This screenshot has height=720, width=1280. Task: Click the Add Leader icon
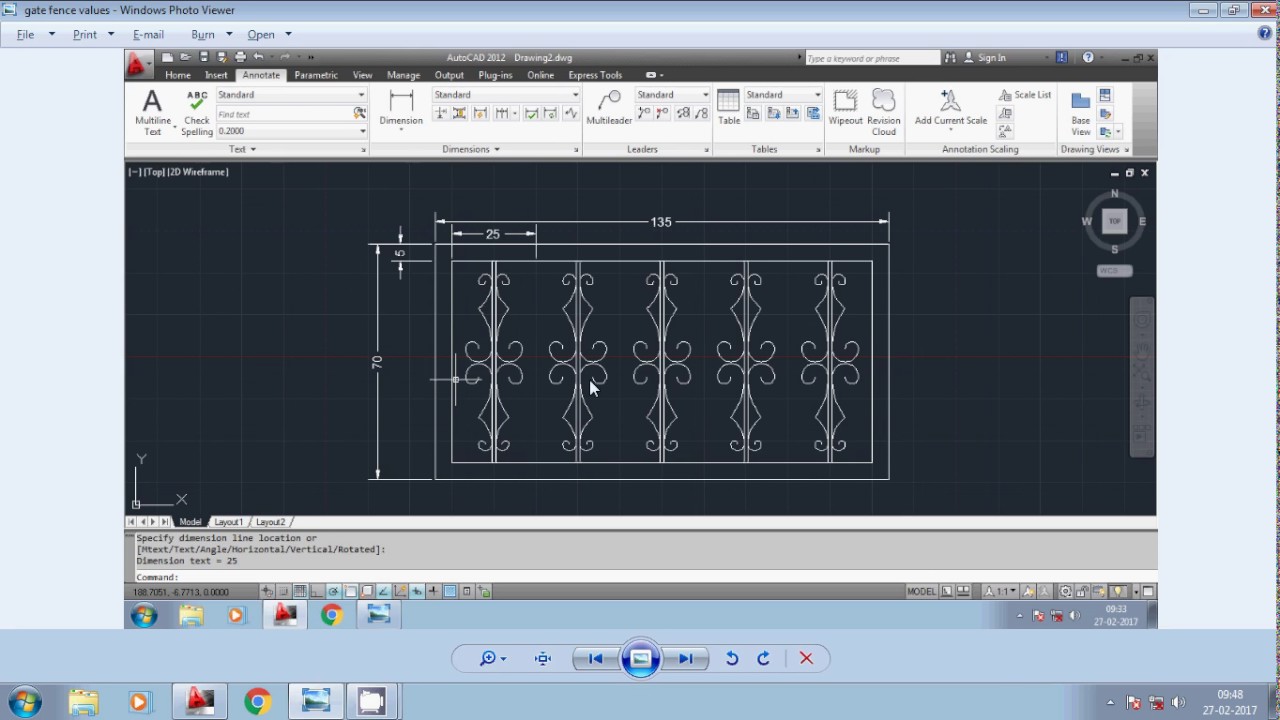(x=644, y=113)
